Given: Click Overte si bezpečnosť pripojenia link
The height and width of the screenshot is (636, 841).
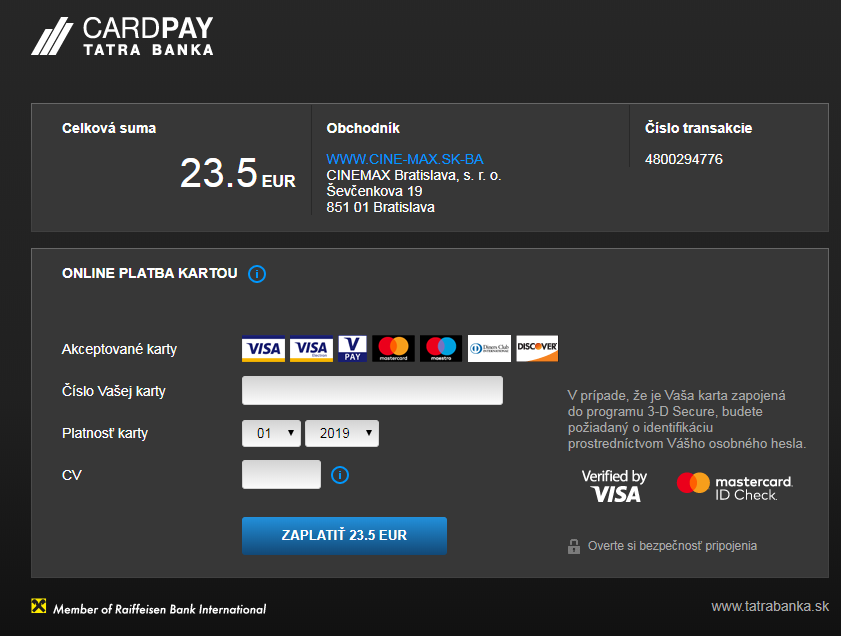Looking at the screenshot, I should (671, 546).
